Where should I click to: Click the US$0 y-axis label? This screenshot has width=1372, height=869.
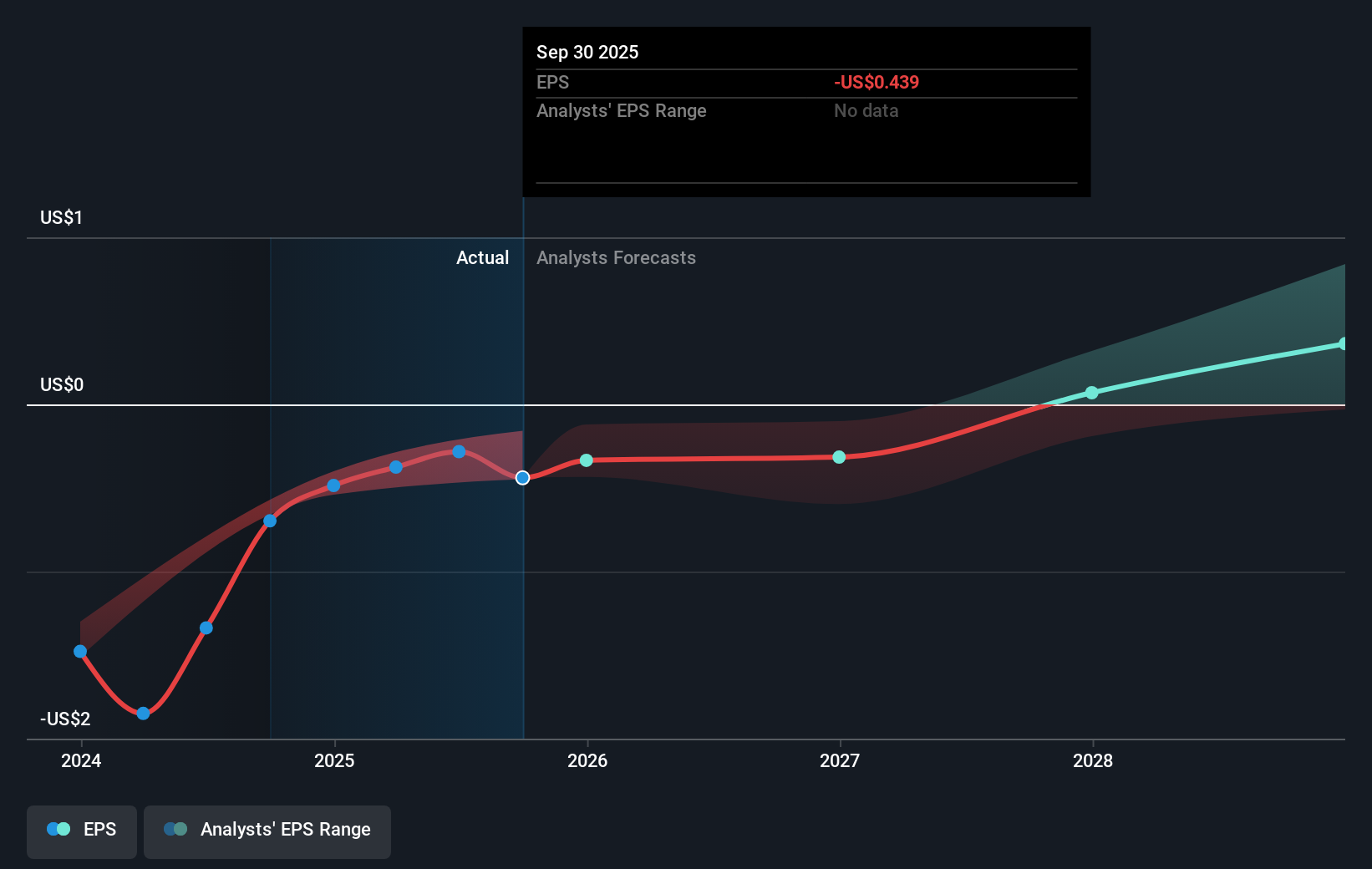[62, 384]
